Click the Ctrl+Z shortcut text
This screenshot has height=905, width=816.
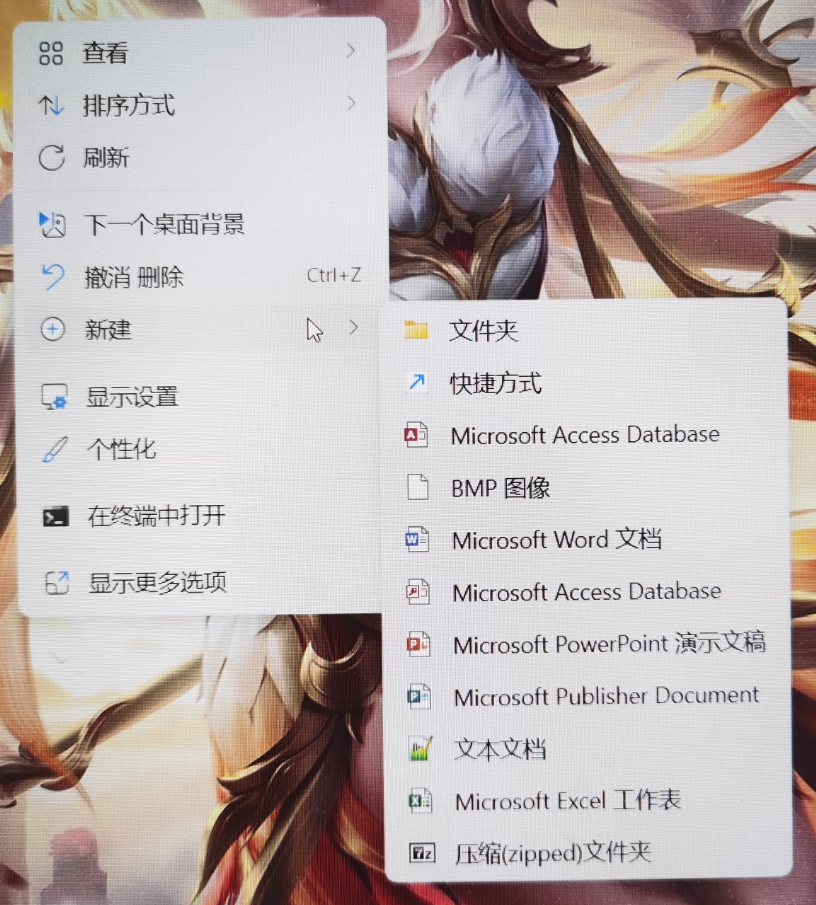[x=334, y=275]
